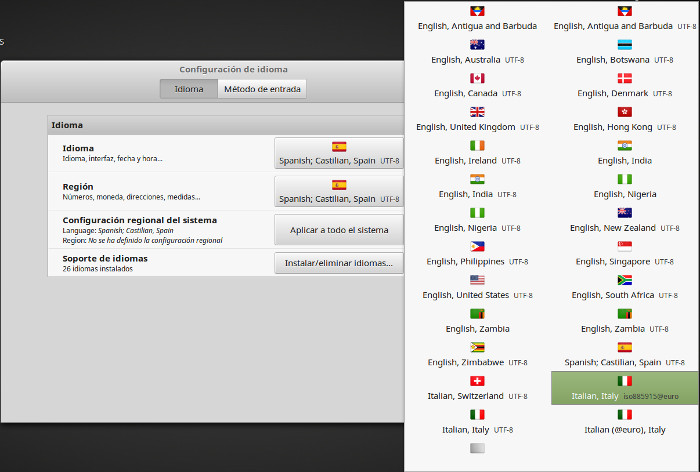Screen dimensions: 700x472
Task: Select the United Kingdom flag icon
Action: [x=477, y=112]
